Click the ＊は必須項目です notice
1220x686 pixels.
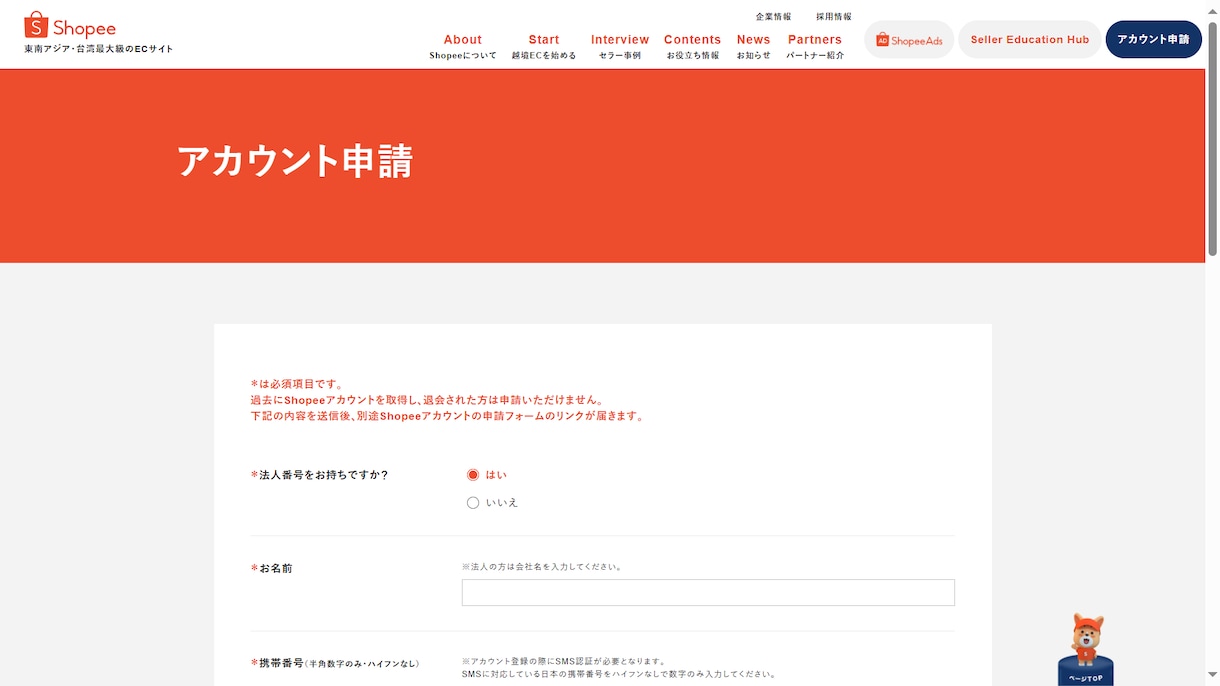click(297, 384)
